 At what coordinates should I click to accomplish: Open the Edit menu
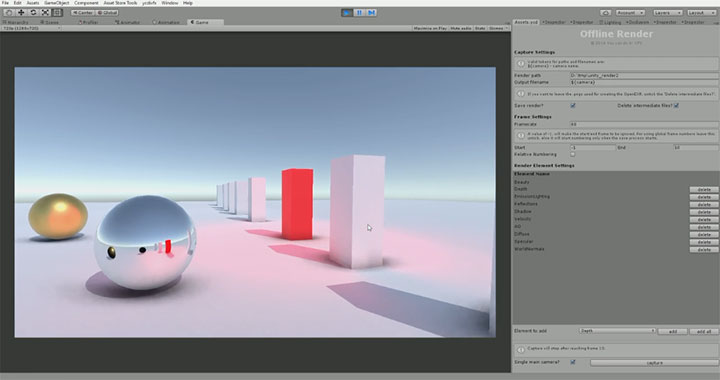(x=17, y=3)
